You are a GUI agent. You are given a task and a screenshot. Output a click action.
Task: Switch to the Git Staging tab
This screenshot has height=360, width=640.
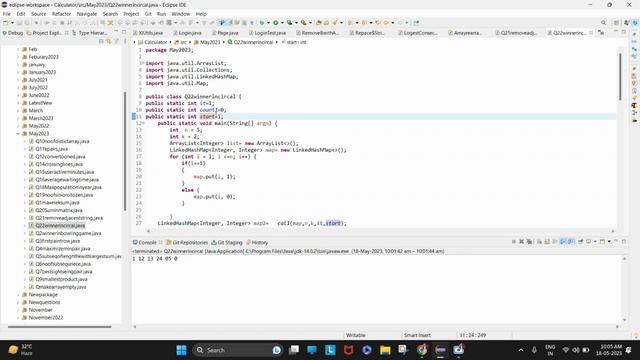[227, 242]
